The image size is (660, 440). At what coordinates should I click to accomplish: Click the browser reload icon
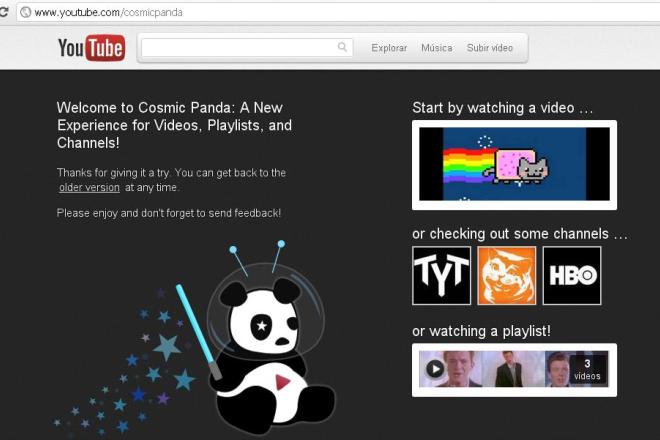point(6,12)
